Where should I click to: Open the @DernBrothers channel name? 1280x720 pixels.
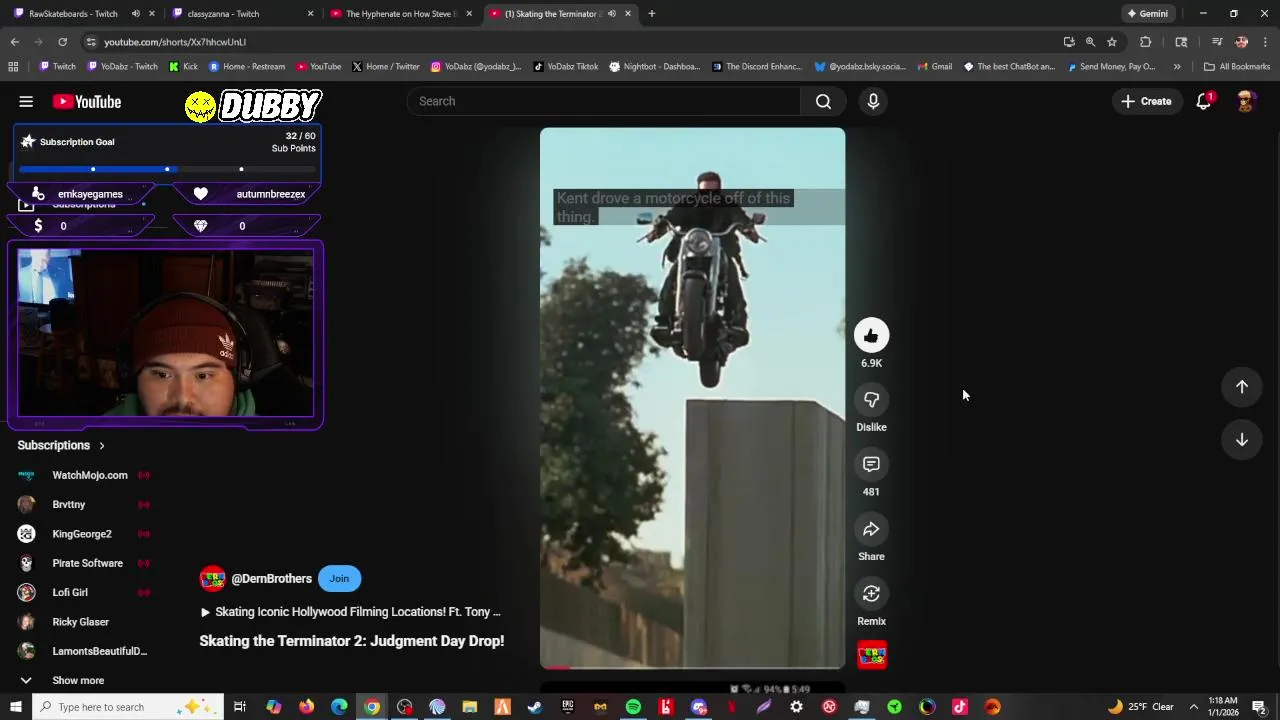271,578
